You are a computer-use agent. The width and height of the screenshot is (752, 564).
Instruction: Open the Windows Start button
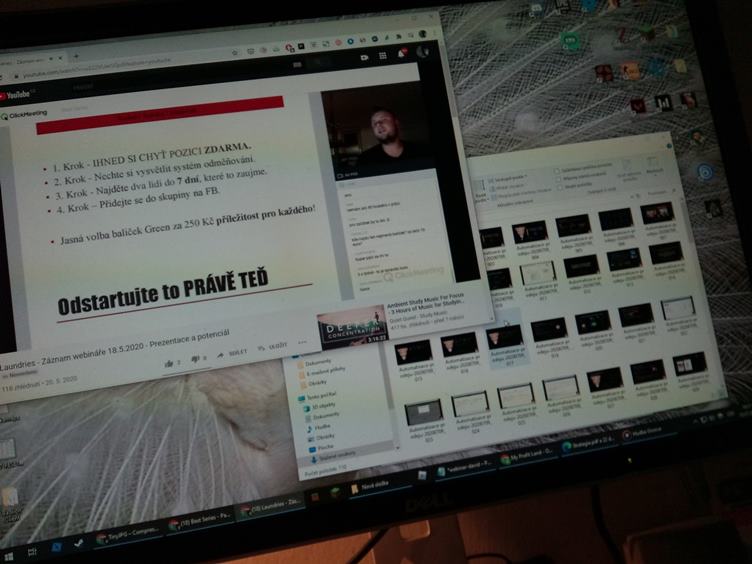[8, 557]
